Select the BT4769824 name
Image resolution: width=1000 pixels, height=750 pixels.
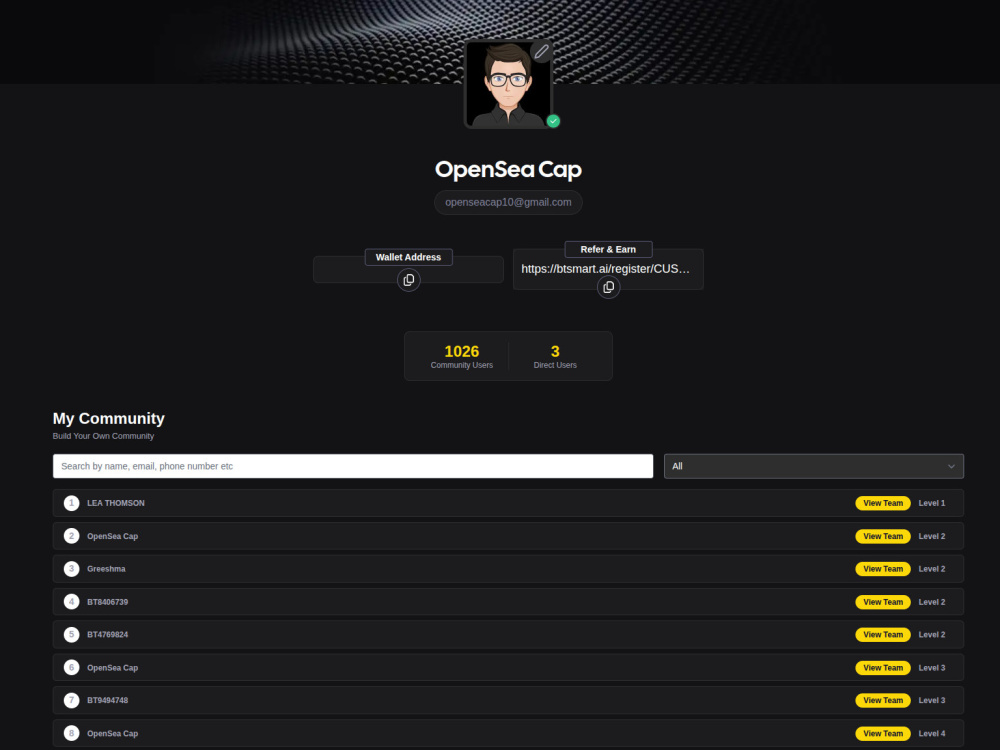point(108,635)
